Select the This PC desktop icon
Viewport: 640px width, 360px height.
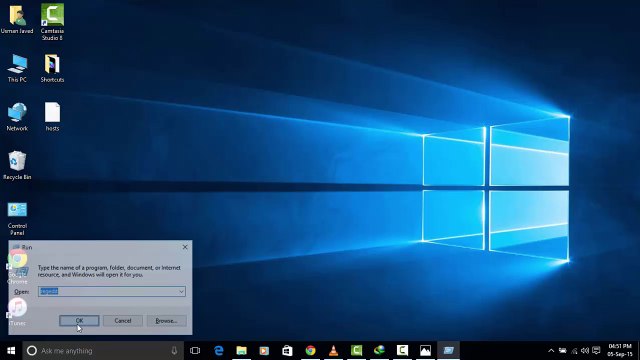pyautogui.click(x=17, y=68)
